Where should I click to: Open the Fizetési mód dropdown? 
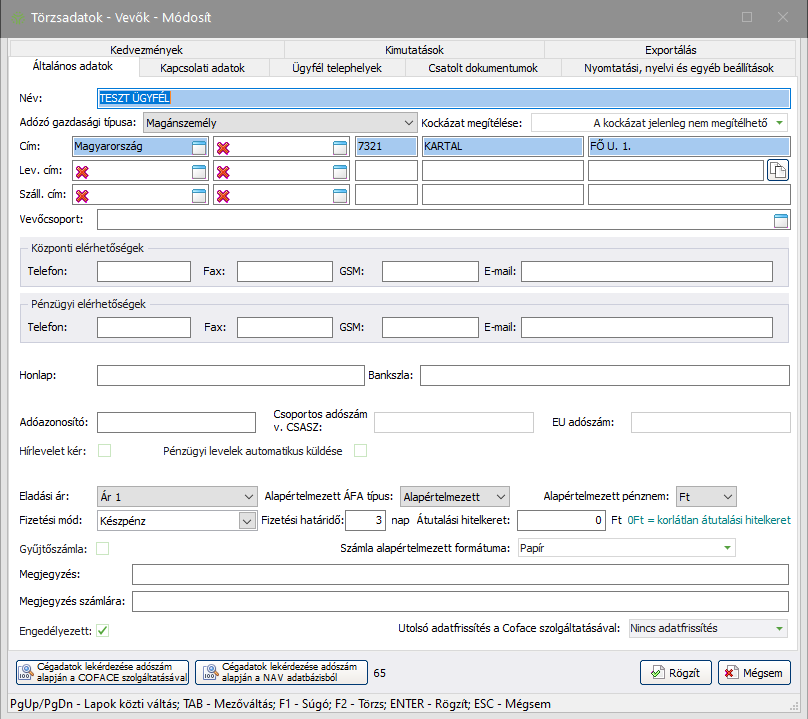247,520
